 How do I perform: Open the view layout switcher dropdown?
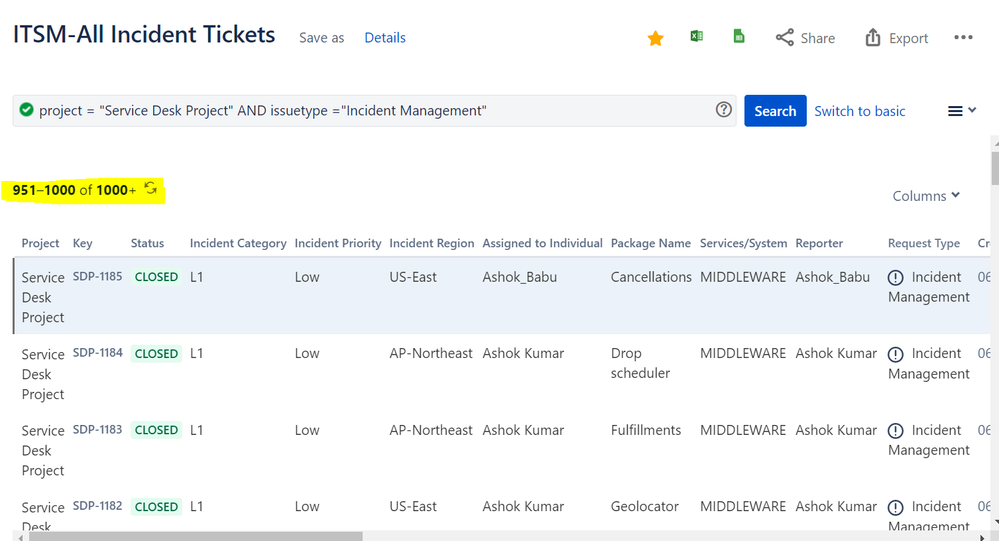point(961,111)
